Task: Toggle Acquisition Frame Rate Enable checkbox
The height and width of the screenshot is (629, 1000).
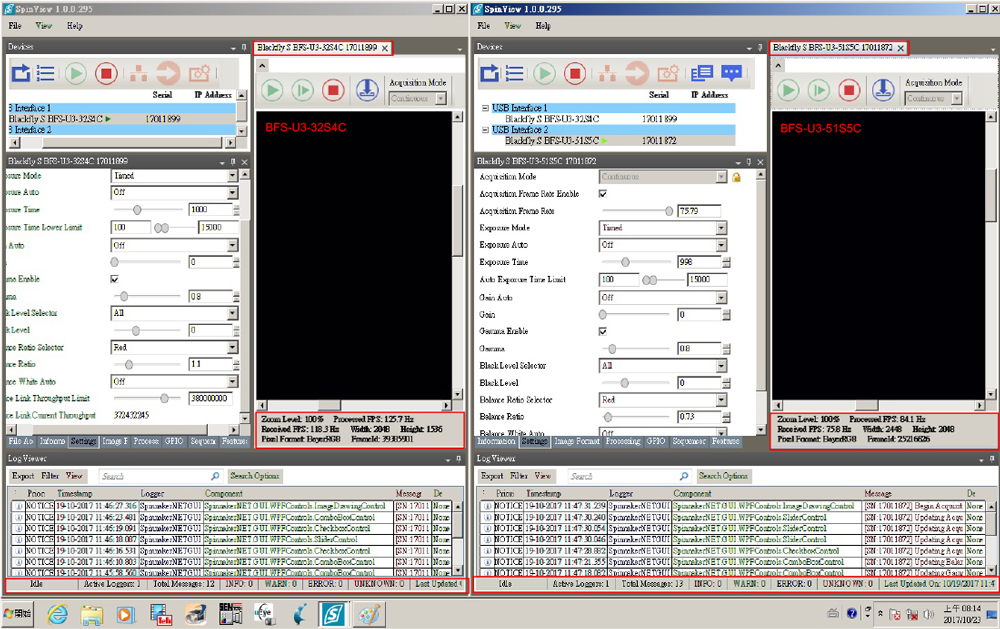Action: click(x=602, y=194)
